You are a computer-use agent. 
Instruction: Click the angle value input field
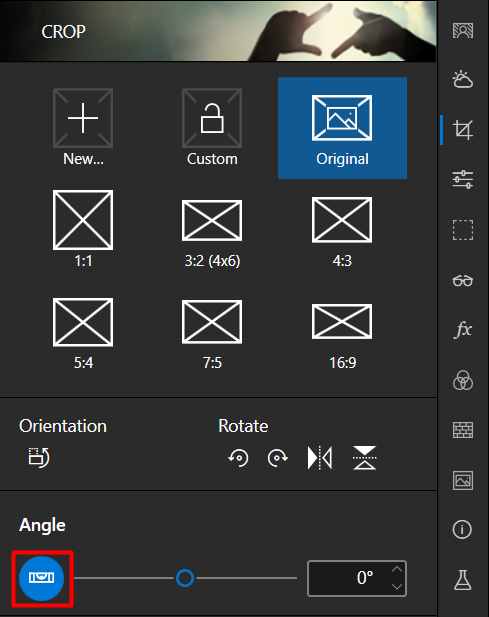click(x=357, y=578)
